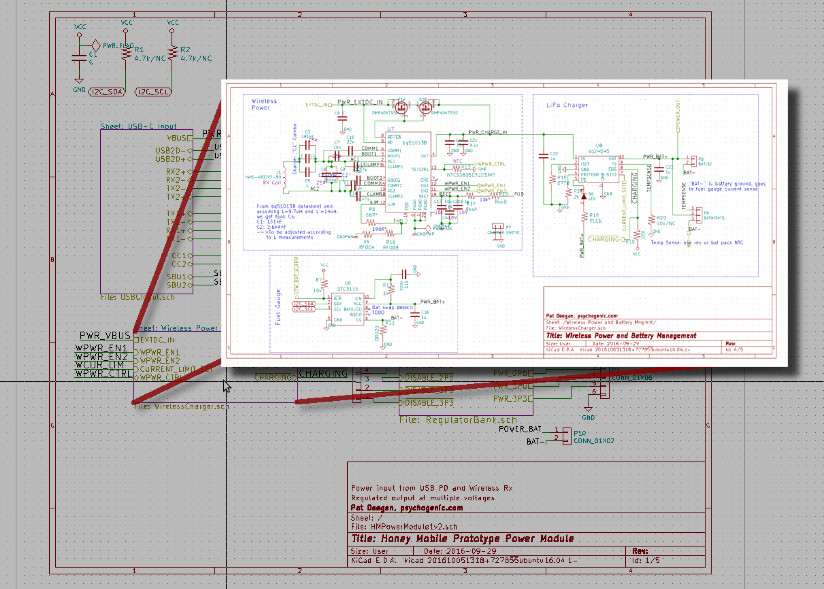Image resolution: width=824 pixels, height=589 pixels.
Task: Click 'File: WirelessCharger.sch' text
Action: (x=181, y=406)
